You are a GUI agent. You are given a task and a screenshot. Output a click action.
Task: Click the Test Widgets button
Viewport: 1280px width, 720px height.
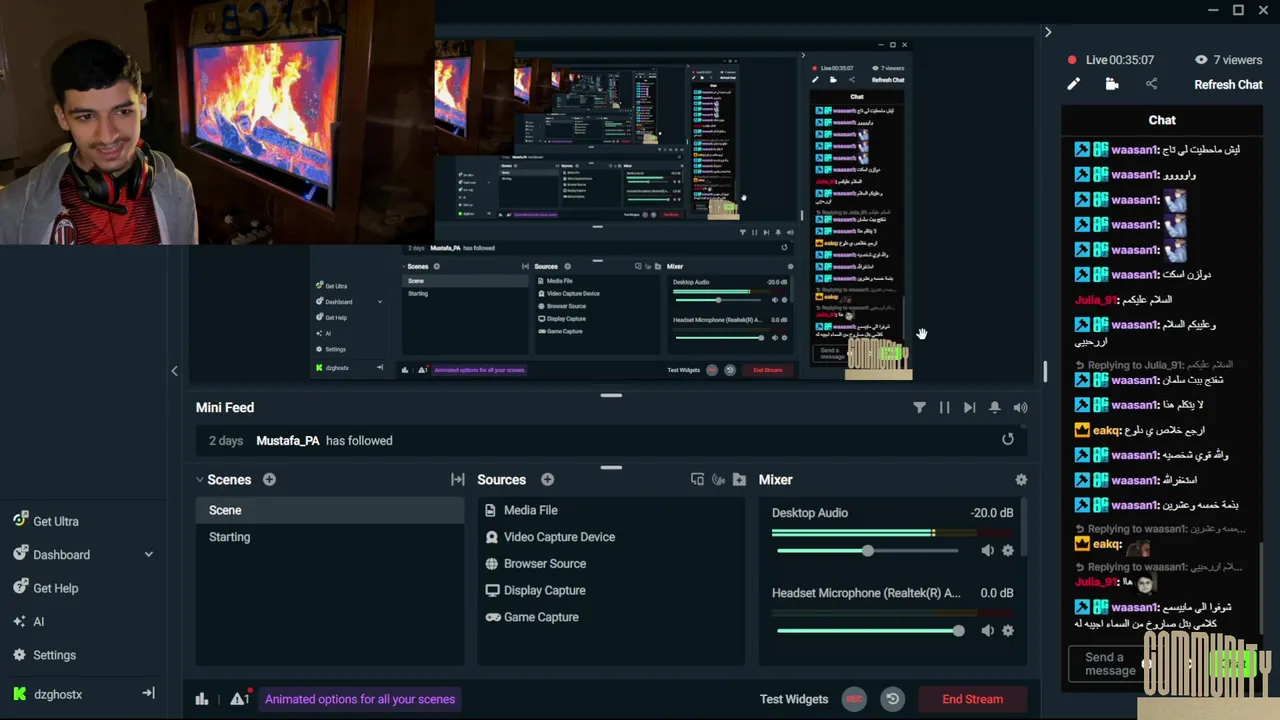tap(794, 699)
